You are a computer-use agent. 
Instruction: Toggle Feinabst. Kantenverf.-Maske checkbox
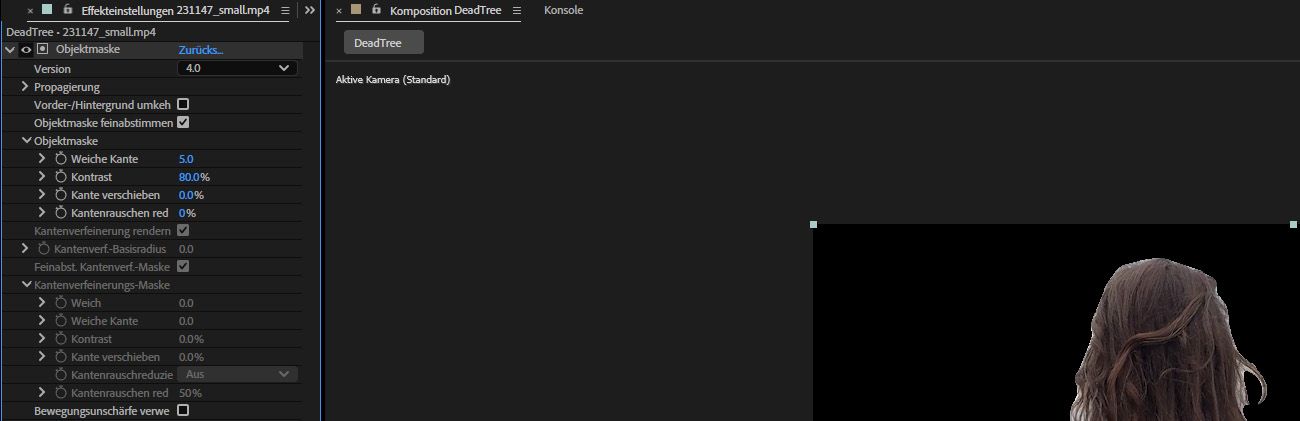(x=183, y=267)
